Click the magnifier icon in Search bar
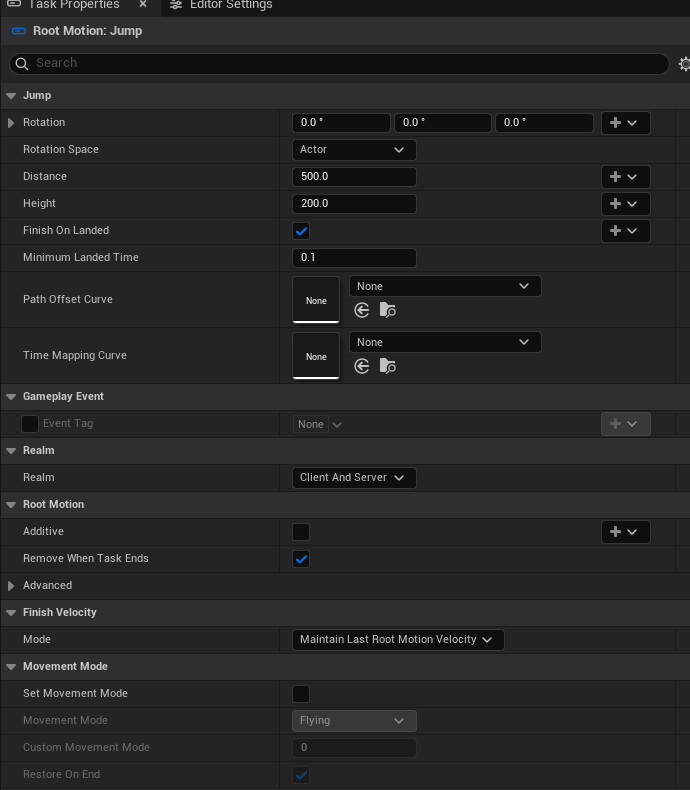690x790 pixels. coord(22,63)
